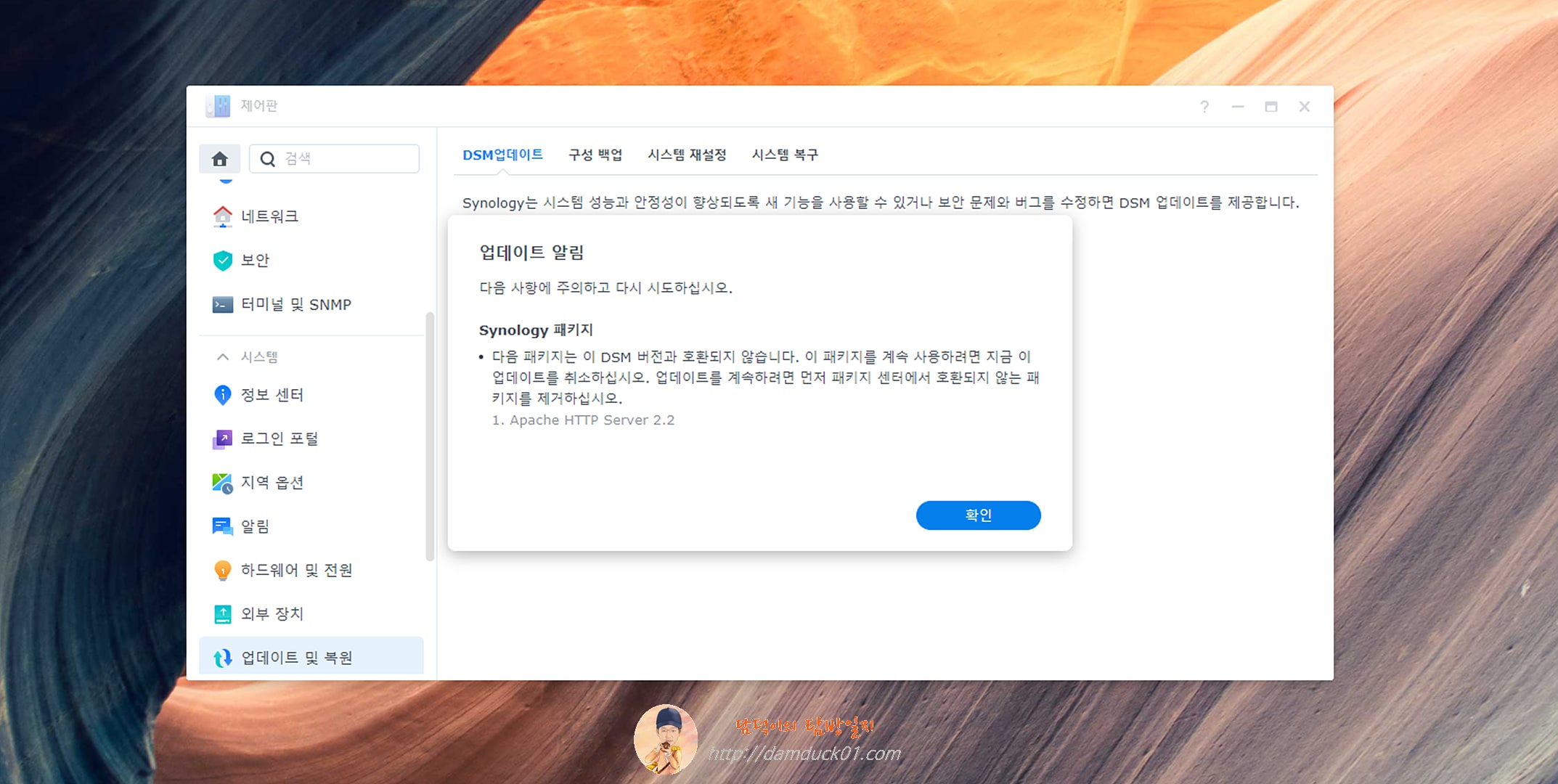Open the 지역 옵션 settings
This screenshot has width=1558, height=784.
[x=272, y=482]
